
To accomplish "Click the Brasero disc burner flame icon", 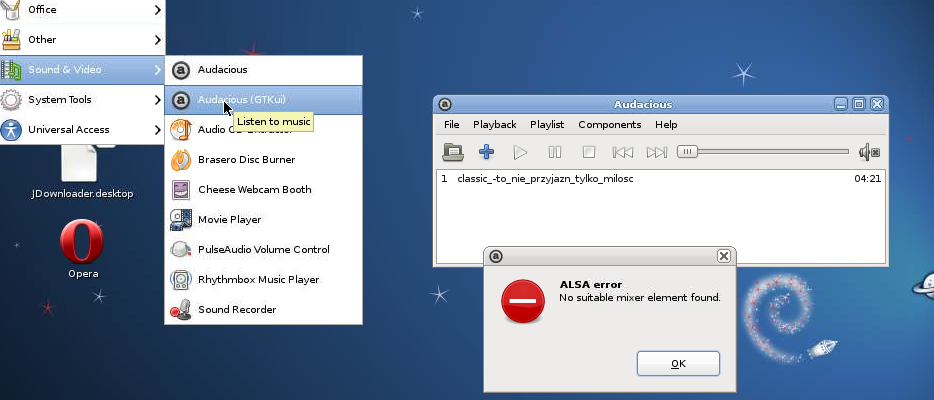I will pyautogui.click(x=180, y=160).
